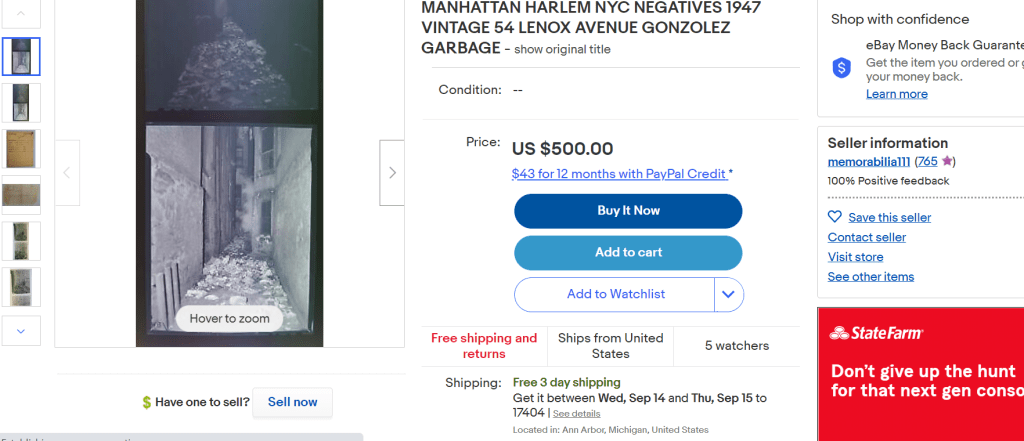This screenshot has height=441, width=1024.
Task: Show shipping details via See details
Action: click(x=577, y=413)
